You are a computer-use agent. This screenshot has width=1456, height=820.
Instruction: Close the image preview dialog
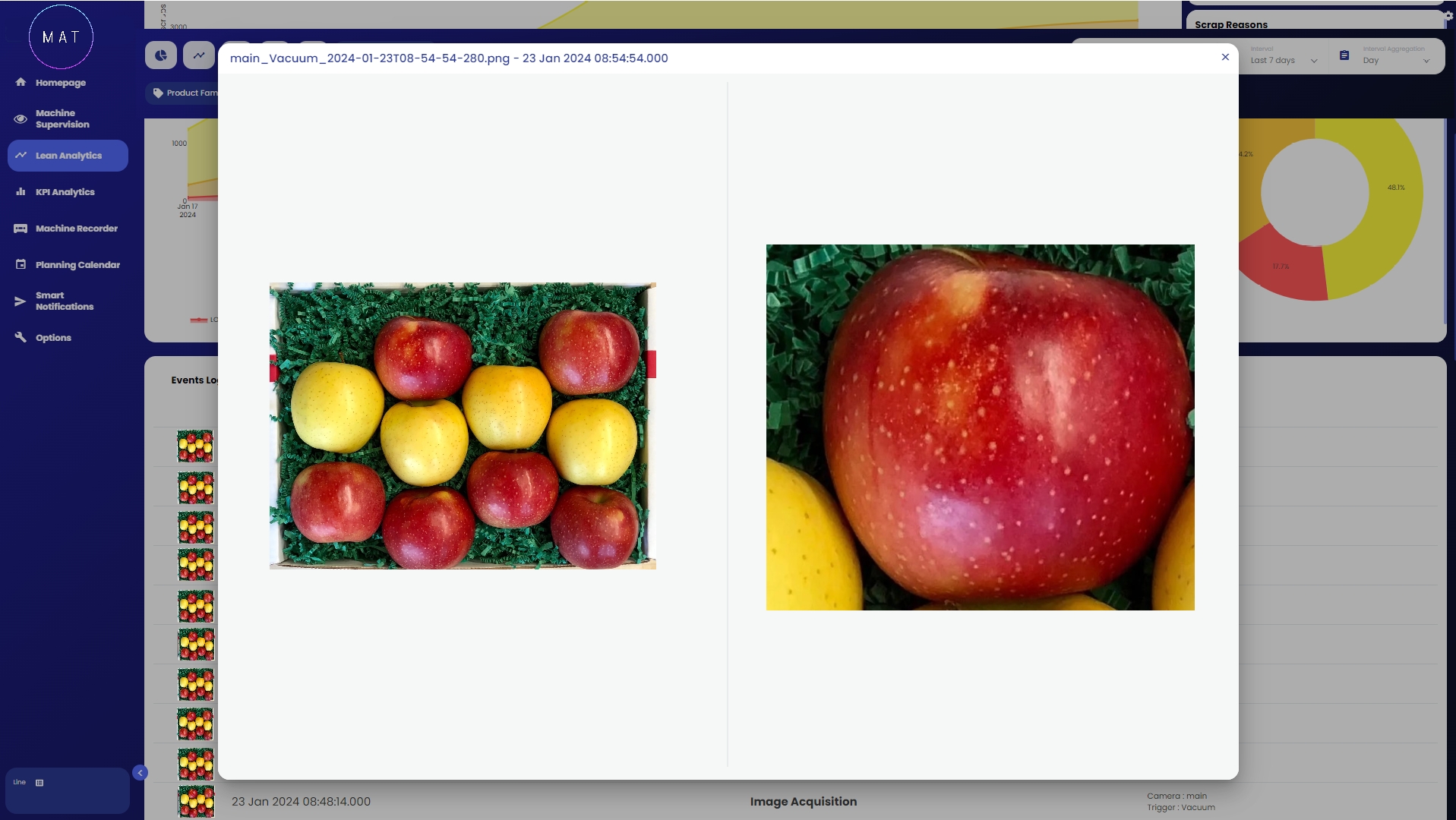click(1225, 57)
